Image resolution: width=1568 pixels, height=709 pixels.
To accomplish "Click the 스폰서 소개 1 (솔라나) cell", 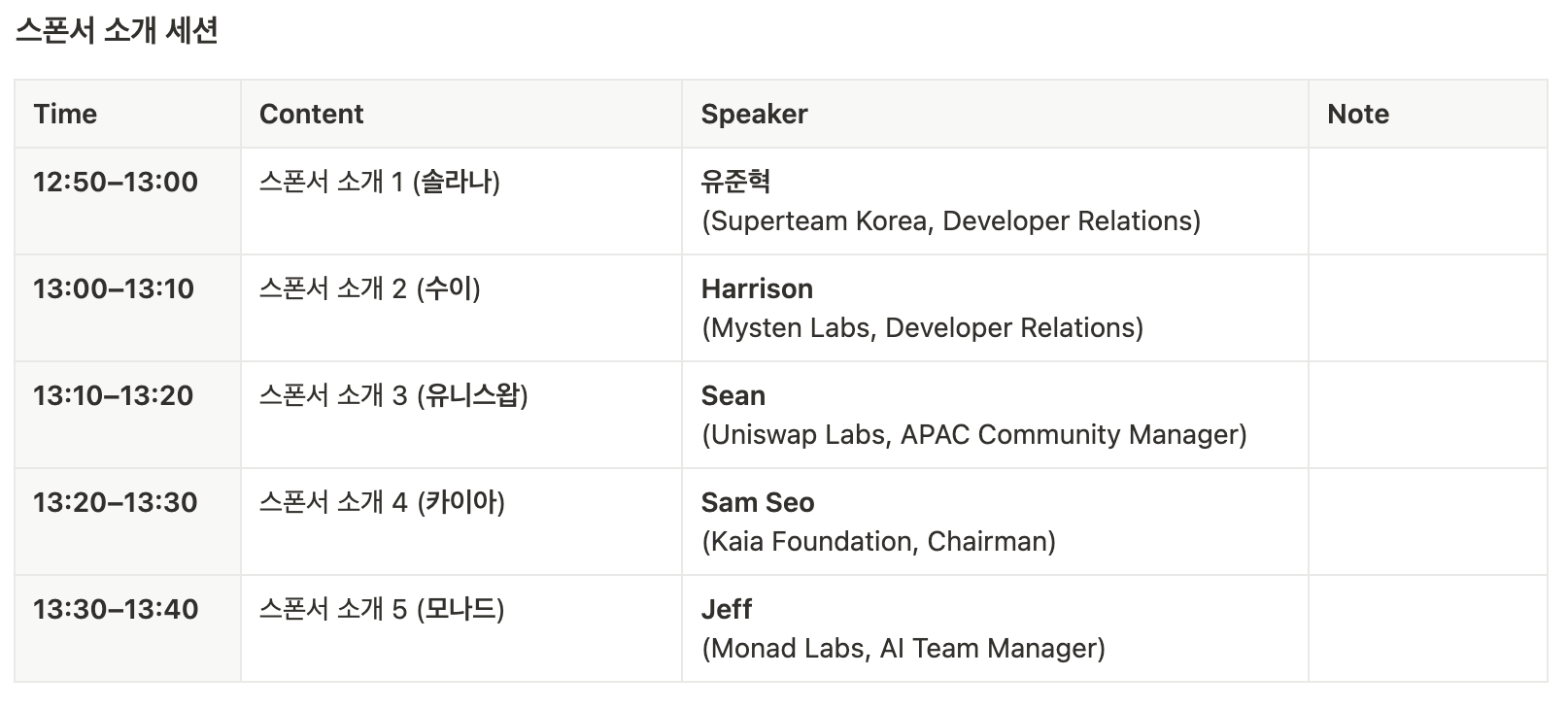I will [x=461, y=201].
